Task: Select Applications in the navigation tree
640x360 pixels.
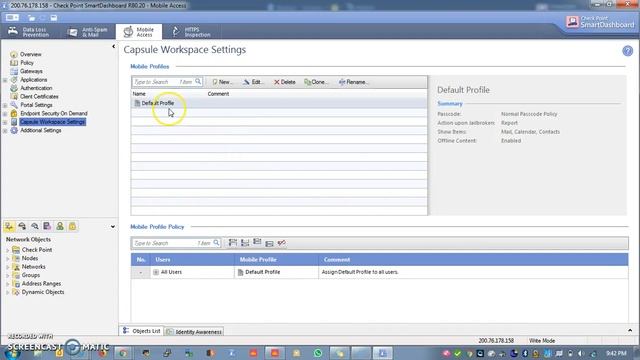Action: point(33,80)
